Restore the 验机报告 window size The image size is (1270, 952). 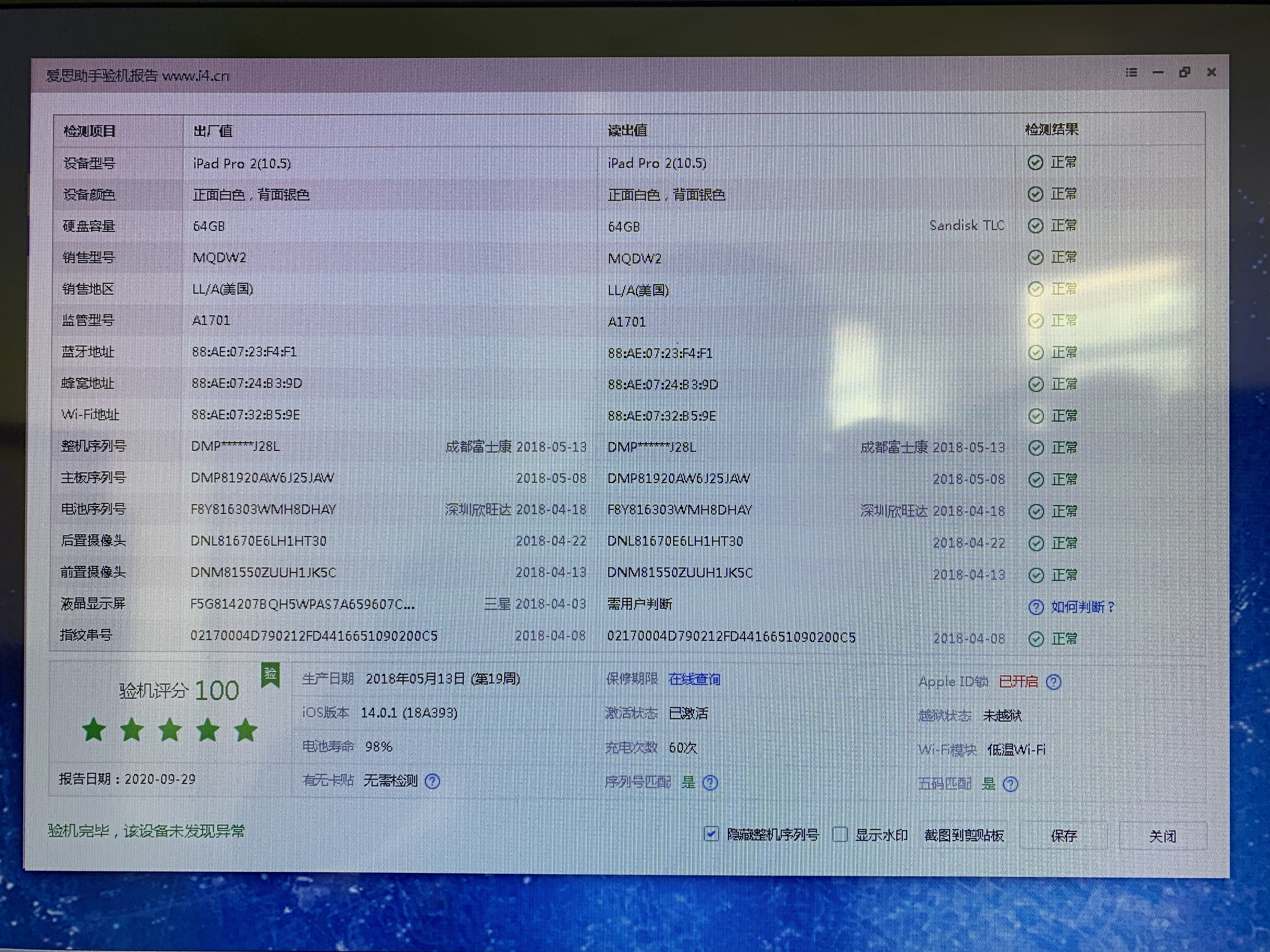(1184, 72)
